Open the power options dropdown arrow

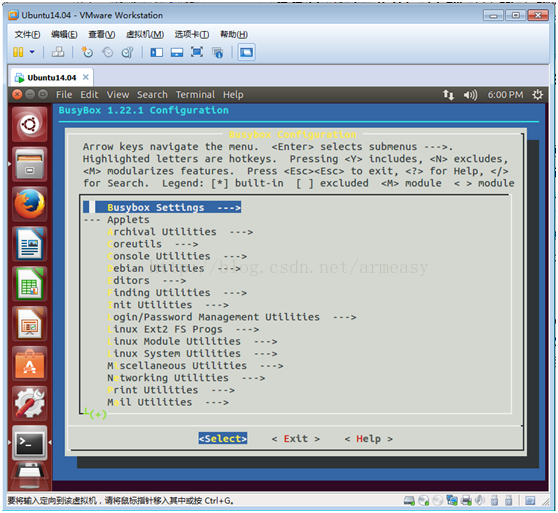tap(32, 52)
